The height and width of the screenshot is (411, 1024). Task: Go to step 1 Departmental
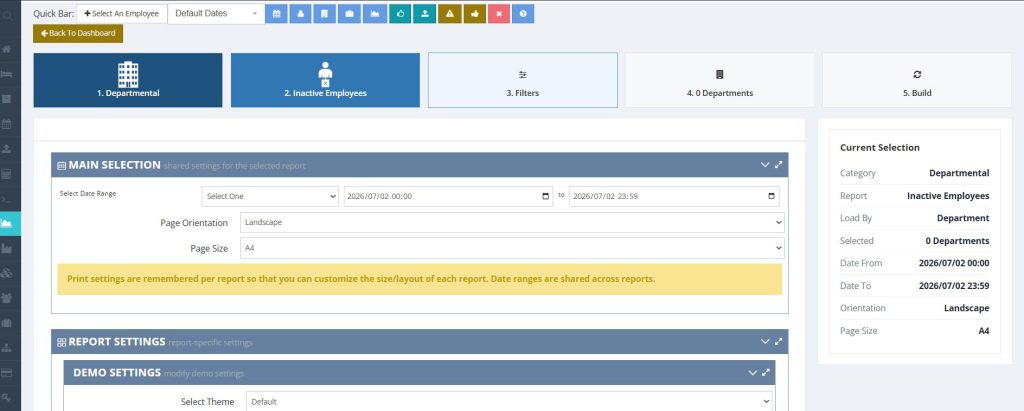(128, 80)
